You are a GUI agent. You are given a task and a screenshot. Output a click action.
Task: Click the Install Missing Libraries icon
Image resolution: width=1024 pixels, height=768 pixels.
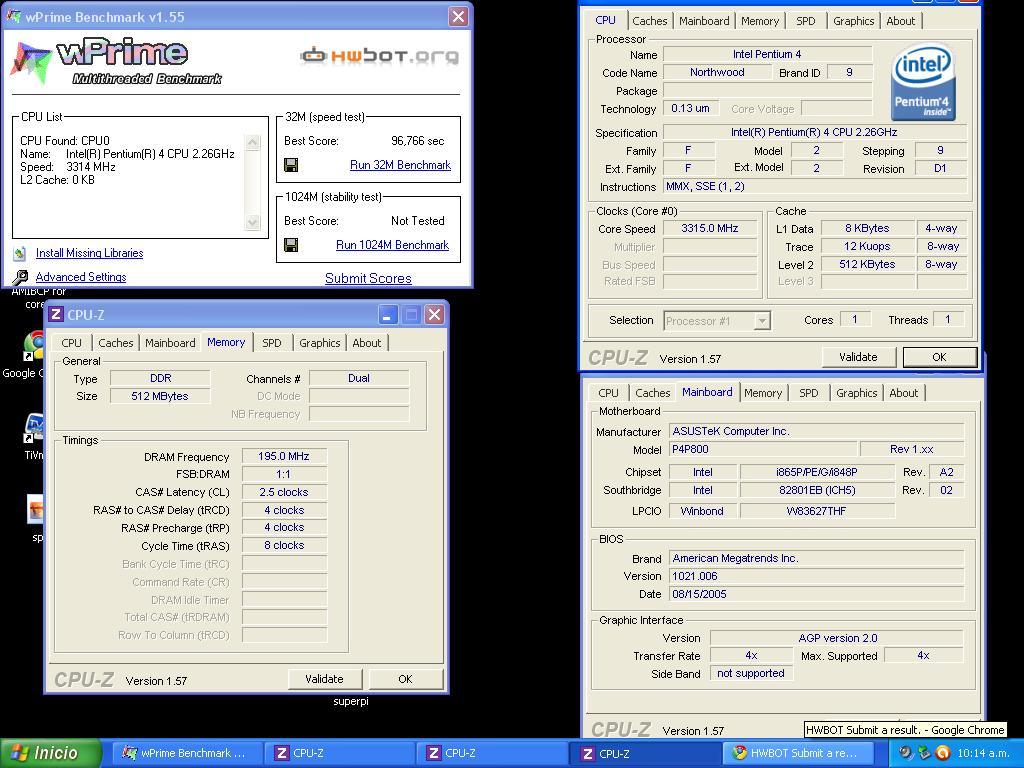(20, 253)
